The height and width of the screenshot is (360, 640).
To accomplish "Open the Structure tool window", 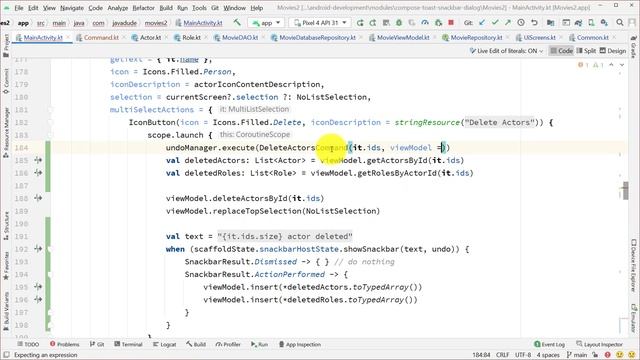I will (6, 225).
